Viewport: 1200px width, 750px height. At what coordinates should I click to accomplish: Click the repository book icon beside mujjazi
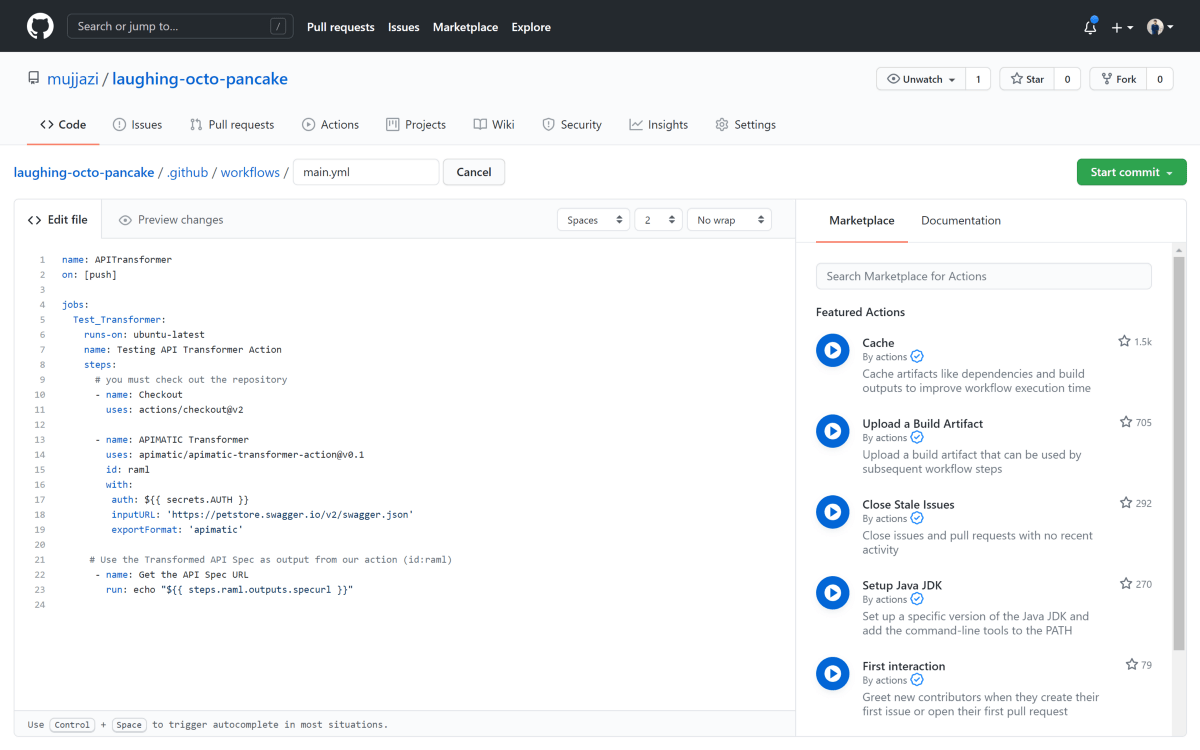pyautogui.click(x=34, y=77)
